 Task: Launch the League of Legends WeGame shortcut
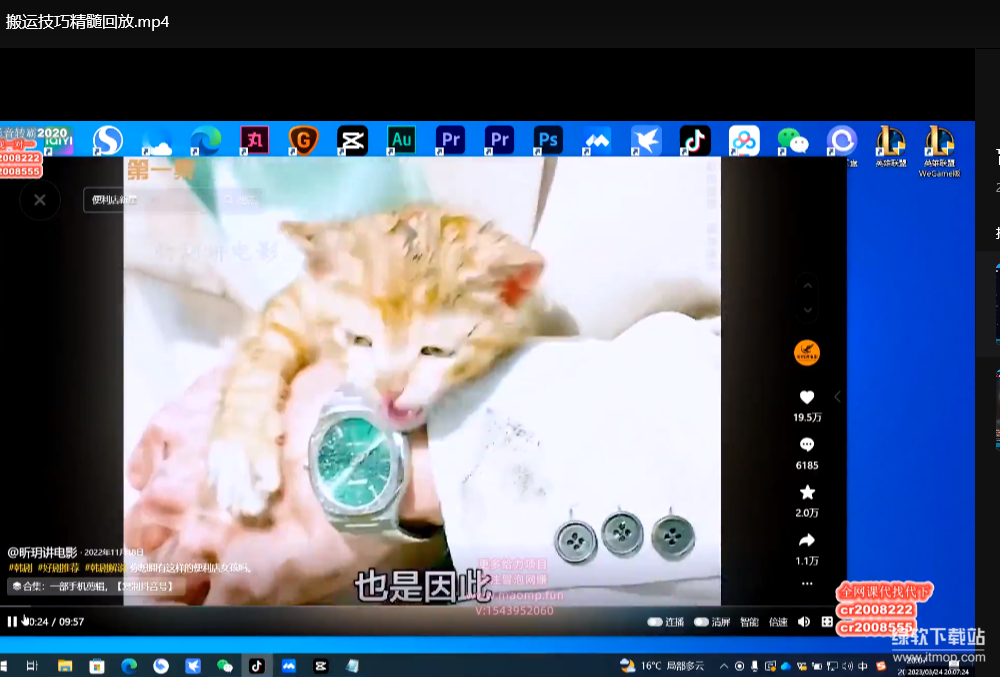click(939, 151)
